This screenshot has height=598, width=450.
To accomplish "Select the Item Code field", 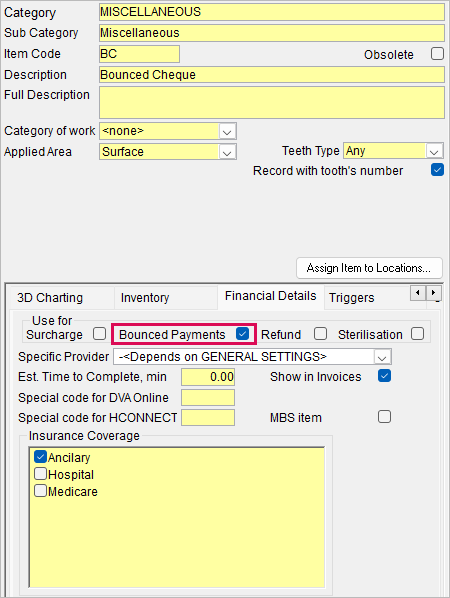I will pos(139,54).
